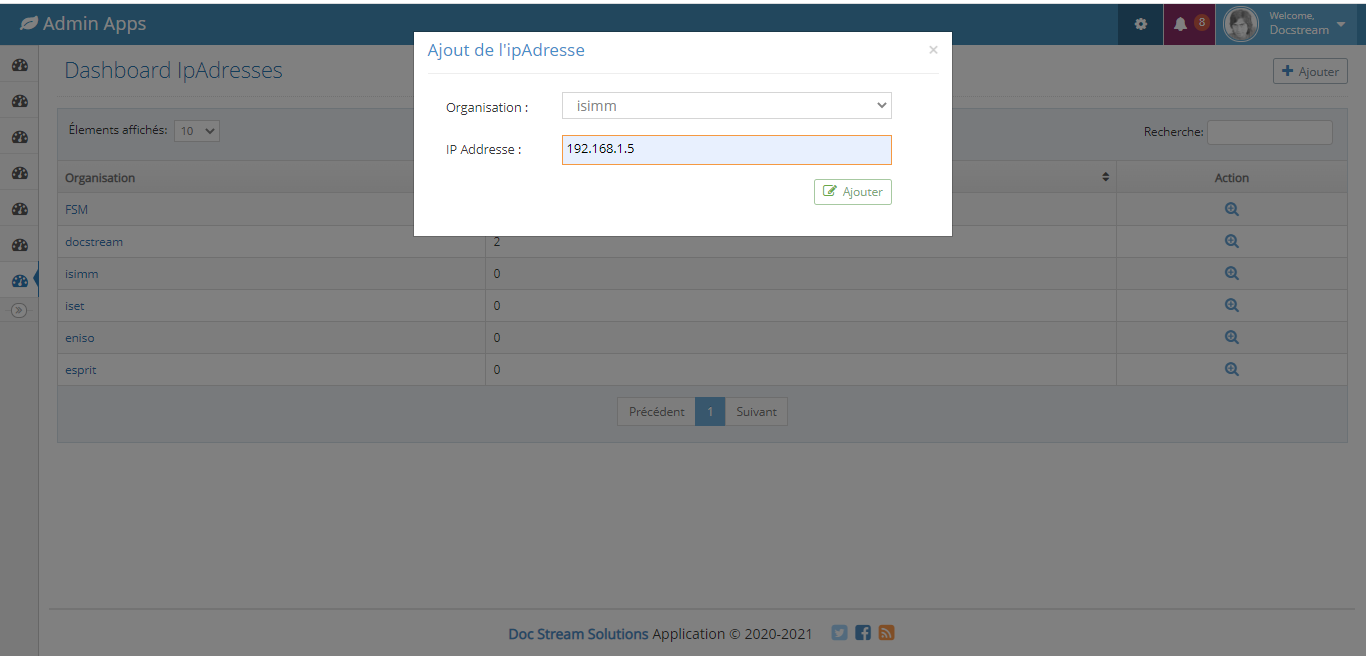The width and height of the screenshot is (1366, 656).
Task: Open the Organisation dropdown showing isimm
Action: click(727, 105)
